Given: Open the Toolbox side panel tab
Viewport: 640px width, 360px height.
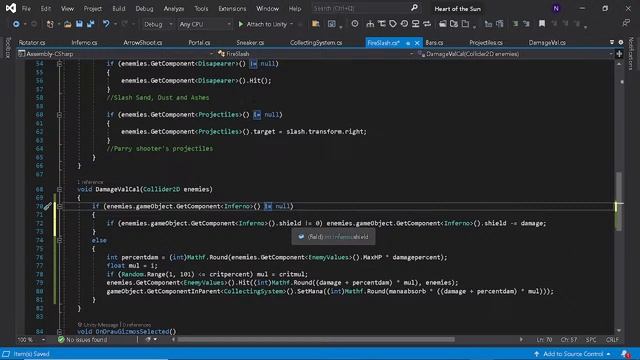Looking at the screenshot, I should click(x=8, y=47).
